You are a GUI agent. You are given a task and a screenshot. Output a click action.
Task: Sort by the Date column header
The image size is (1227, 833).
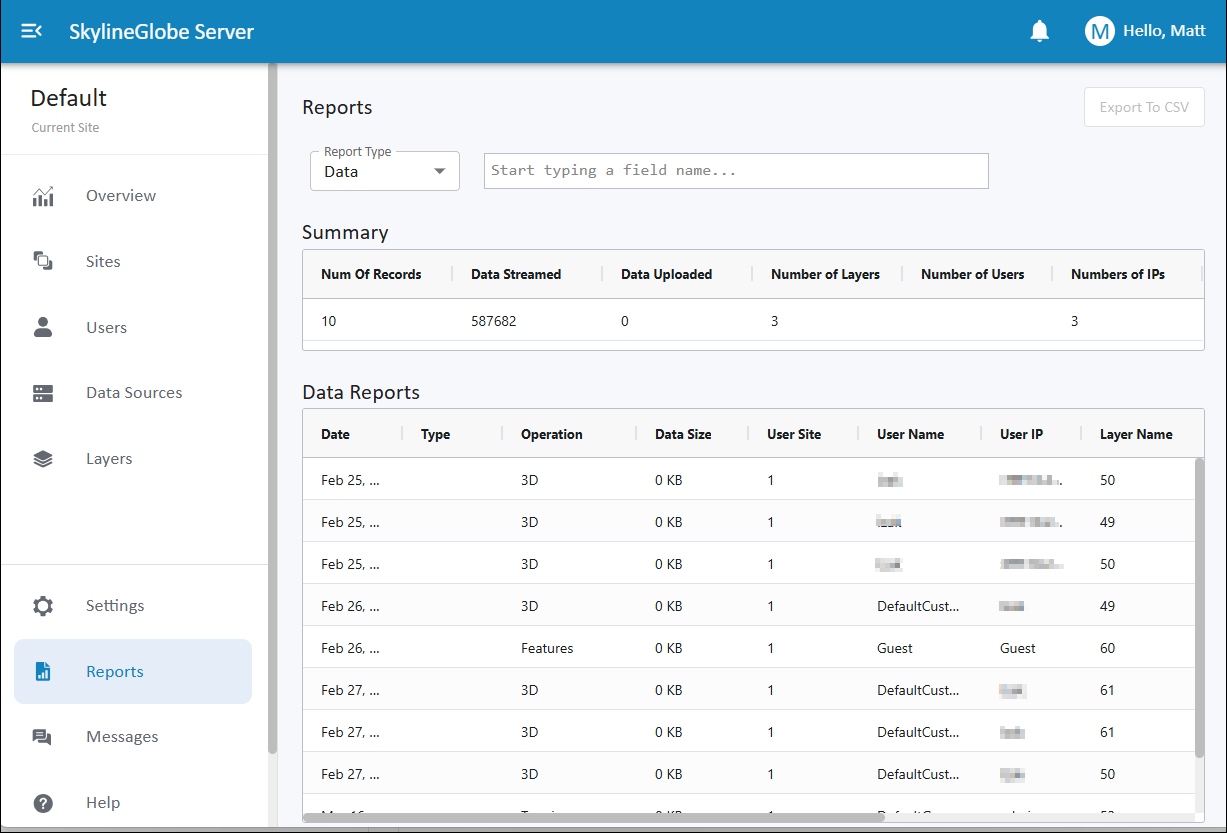point(336,434)
